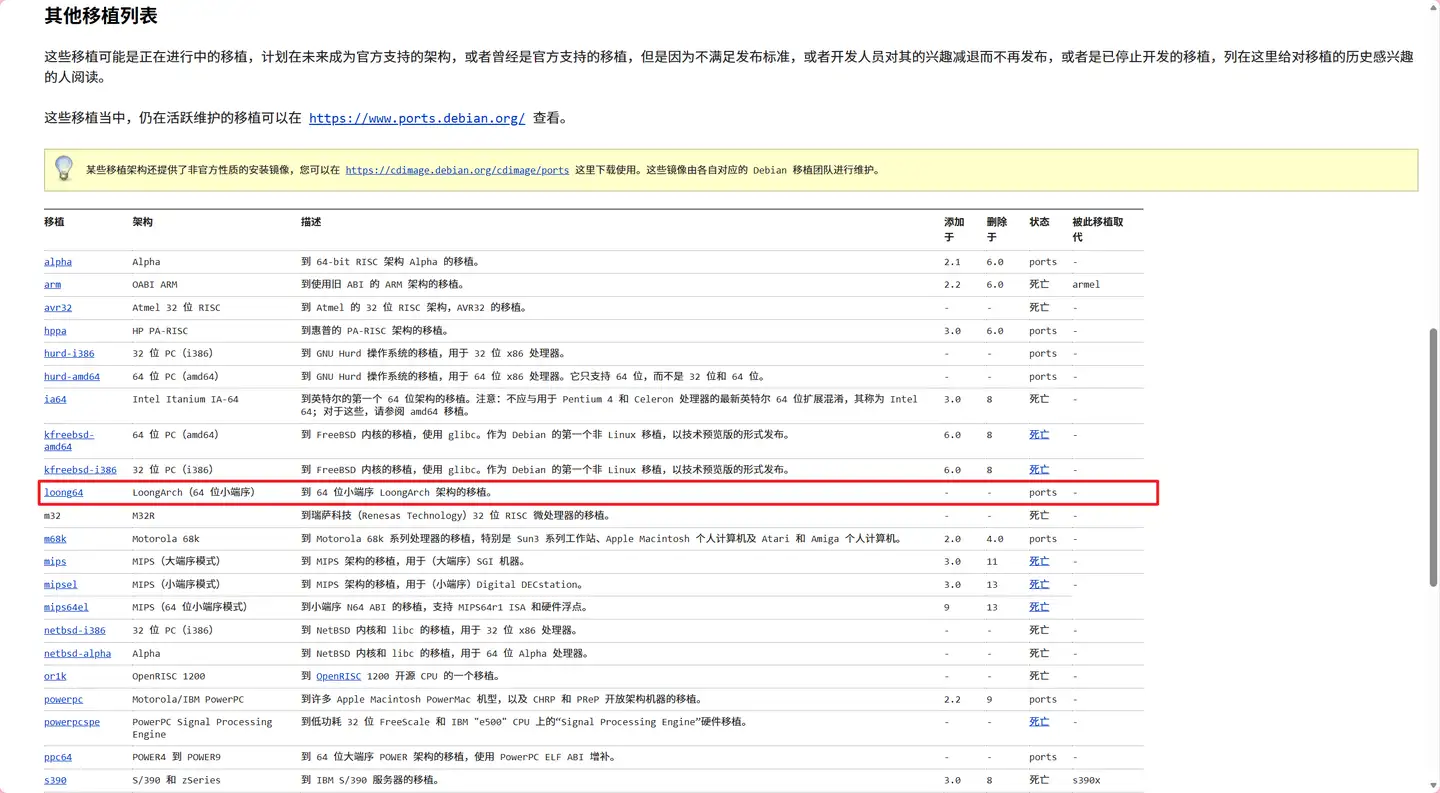Screen dimensions: 1440x793
Task: Click the 死亡 status link in the kfreebsd-i386 row
Action: (x=1039, y=470)
